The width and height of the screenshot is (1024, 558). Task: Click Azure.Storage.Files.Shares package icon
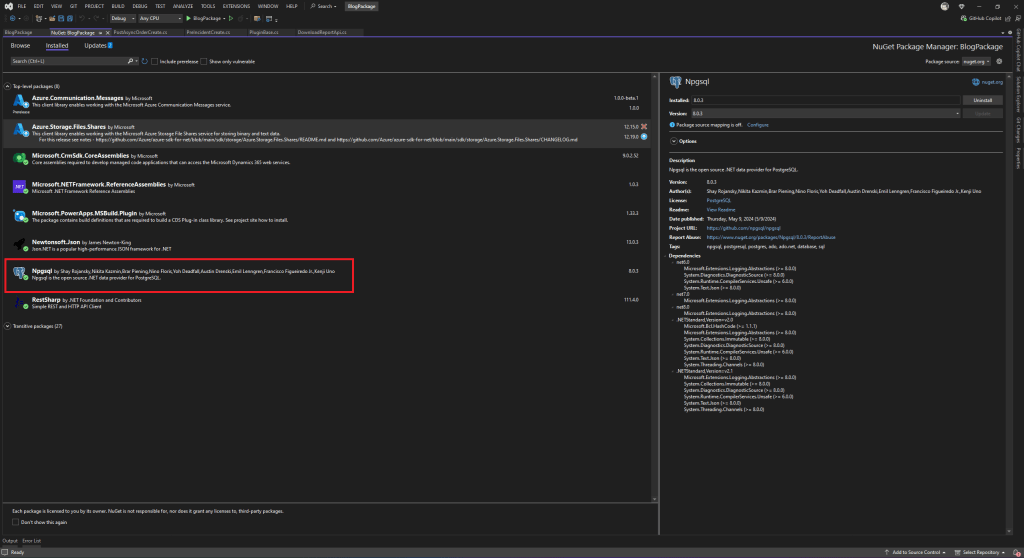click(20, 130)
